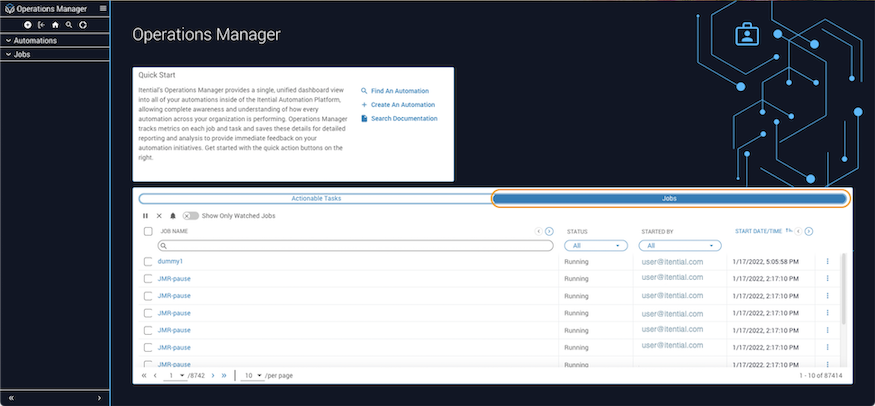Open the three-dot menu for dummy1 job
Screen dimensions: 875x406
tap(827, 262)
